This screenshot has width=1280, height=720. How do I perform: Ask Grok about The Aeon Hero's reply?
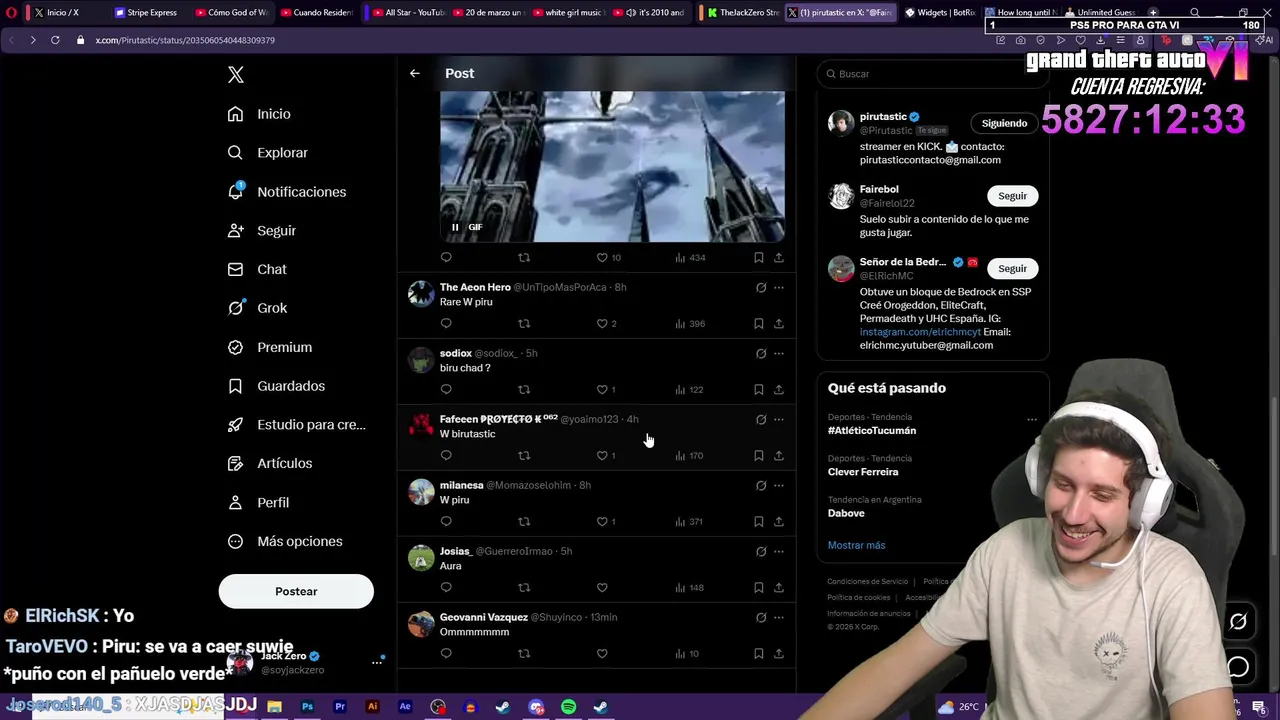pos(761,287)
